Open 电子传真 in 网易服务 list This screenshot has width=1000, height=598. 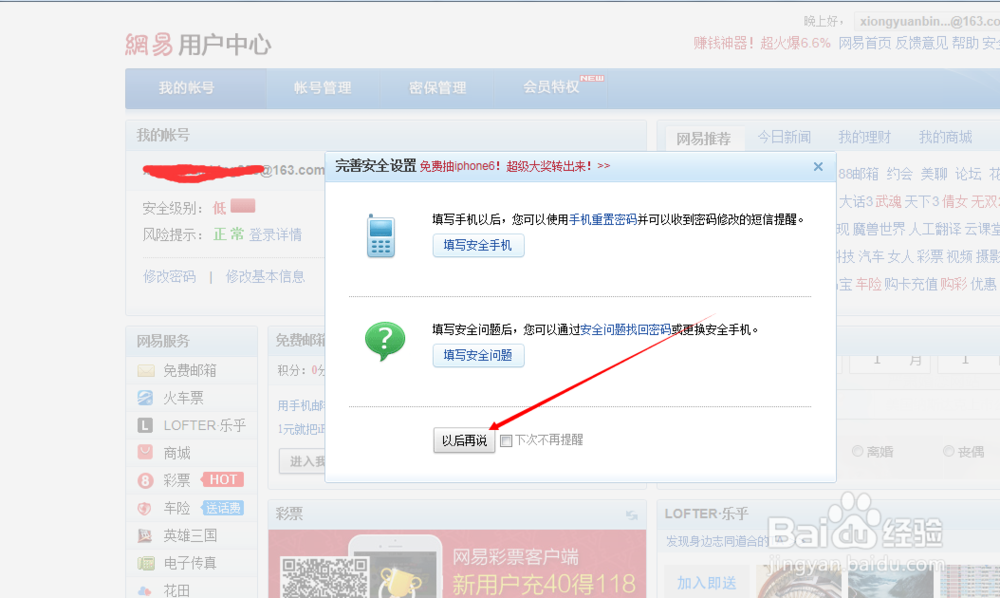tap(189, 563)
